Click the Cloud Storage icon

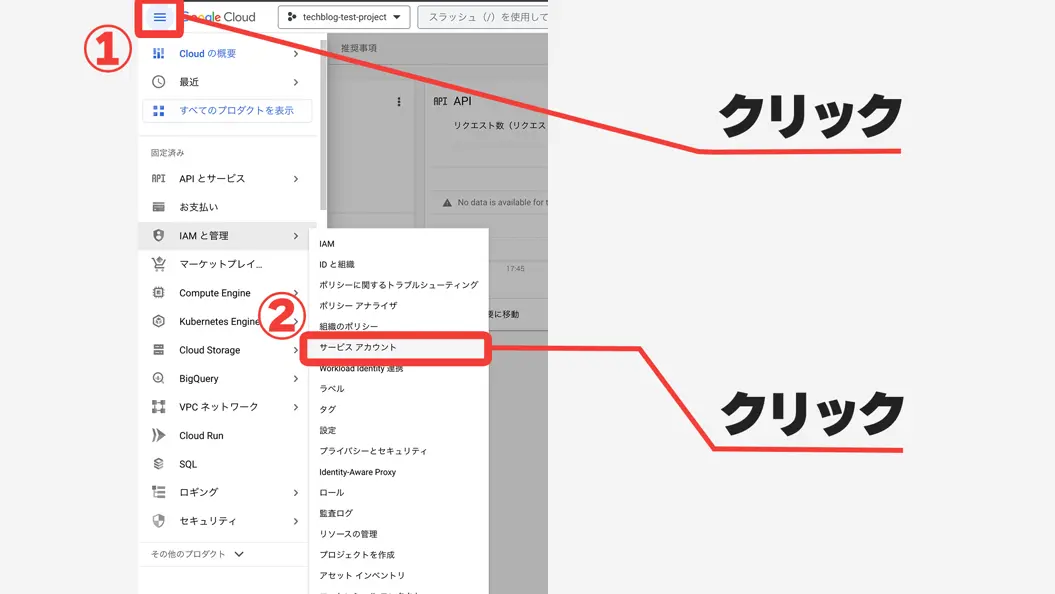[158, 350]
